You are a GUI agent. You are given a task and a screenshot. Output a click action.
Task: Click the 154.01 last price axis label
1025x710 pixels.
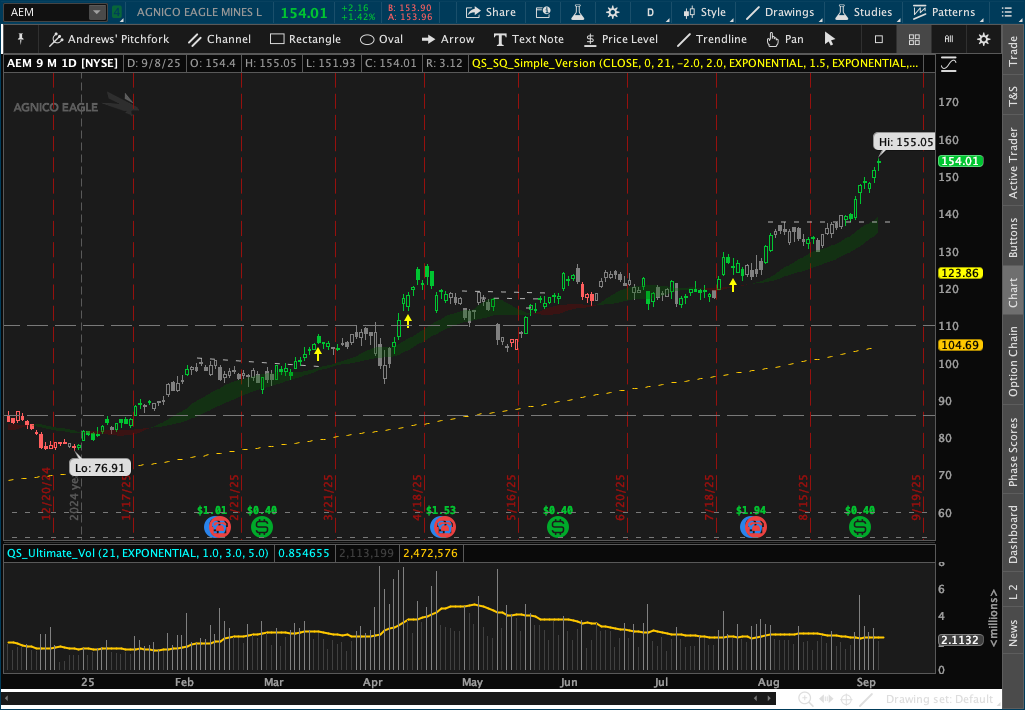tap(960, 161)
